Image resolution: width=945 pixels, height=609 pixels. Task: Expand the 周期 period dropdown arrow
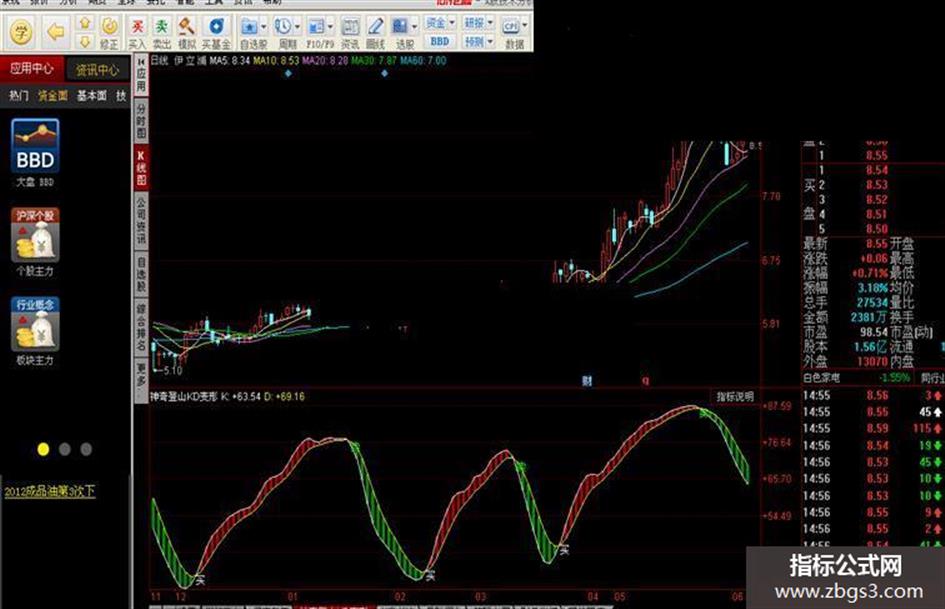tap(297, 27)
